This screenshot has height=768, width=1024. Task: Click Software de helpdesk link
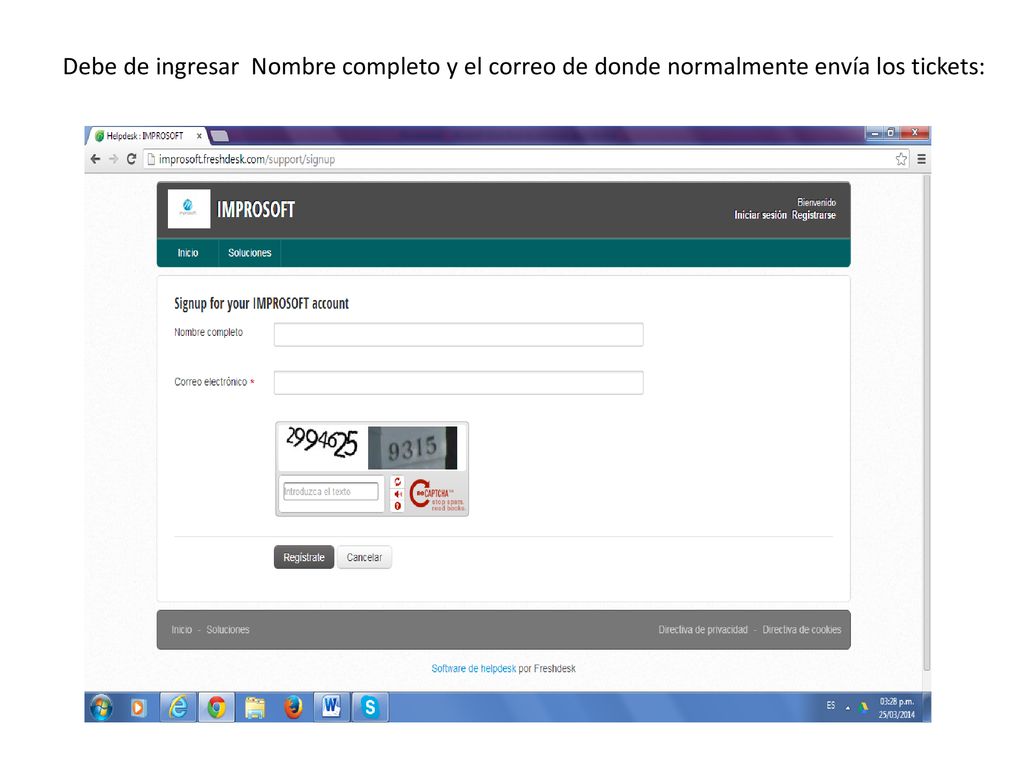tap(473, 668)
